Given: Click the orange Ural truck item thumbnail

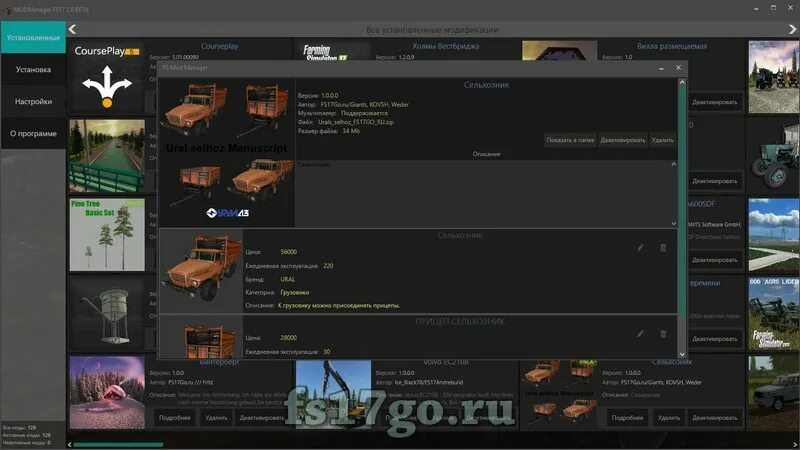Looking at the screenshot, I should [x=202, y=271].
